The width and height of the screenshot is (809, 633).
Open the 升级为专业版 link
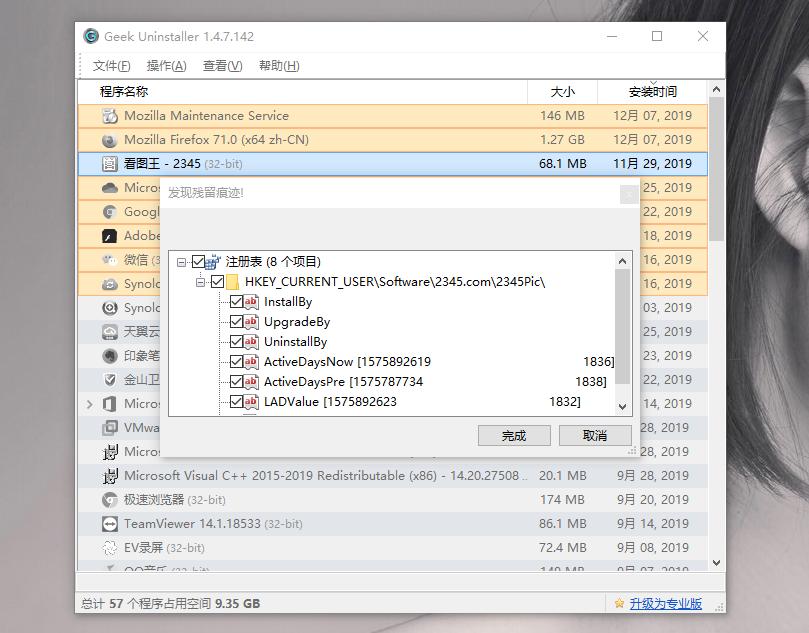666,604
